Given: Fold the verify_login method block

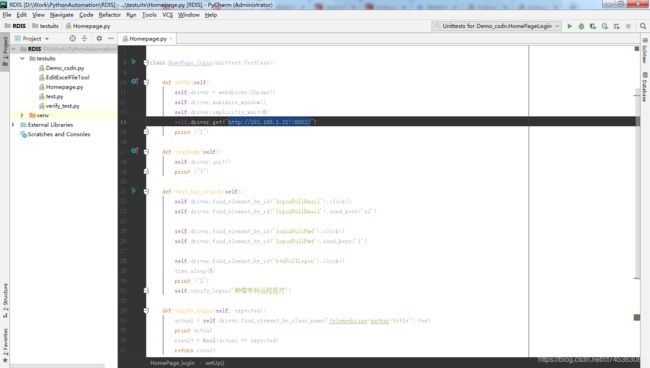Looking at the screenshot, I should pyautogui.click(x=146, y=310).
